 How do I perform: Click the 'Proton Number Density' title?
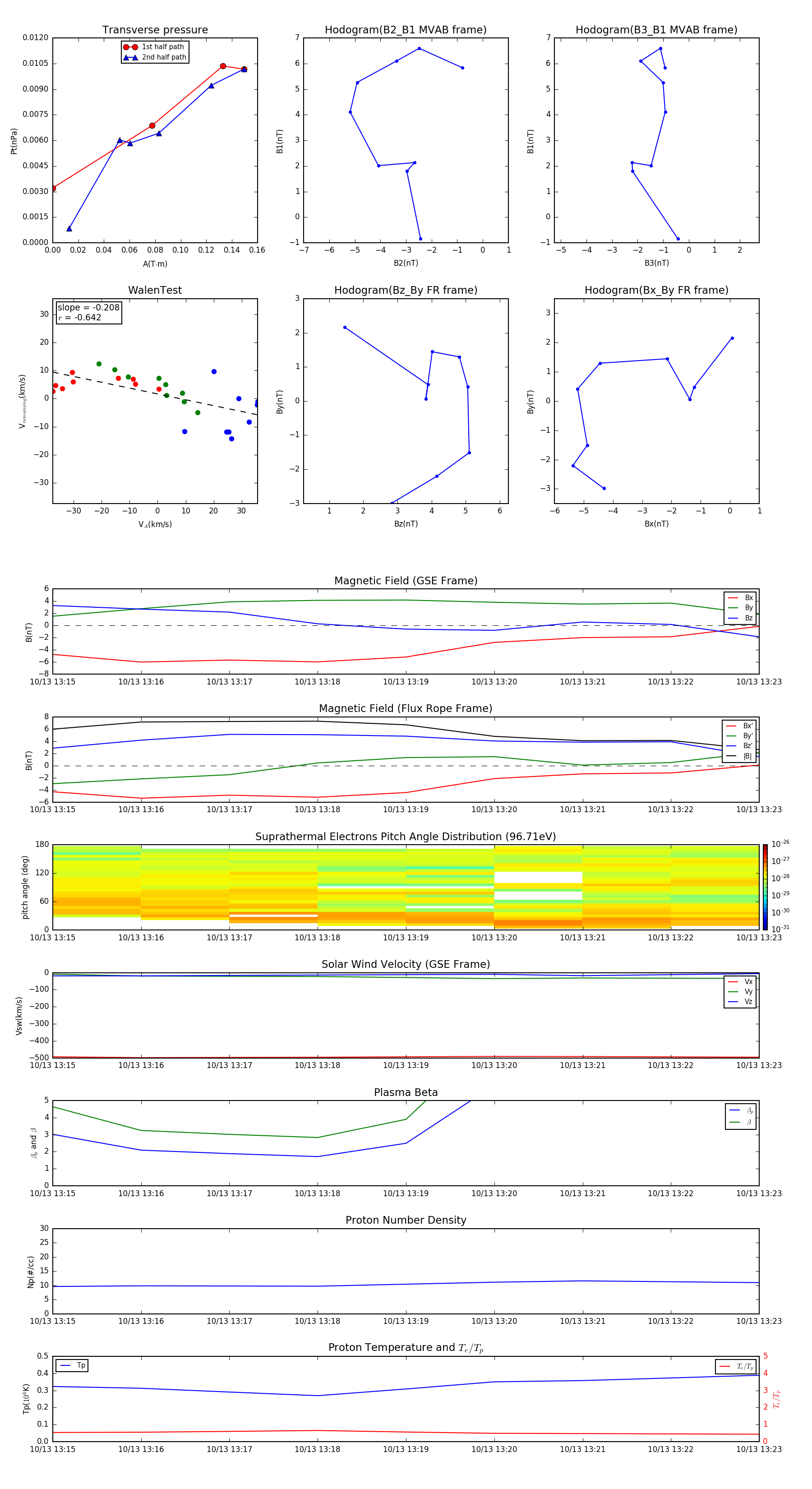[x=406, y=1220]
